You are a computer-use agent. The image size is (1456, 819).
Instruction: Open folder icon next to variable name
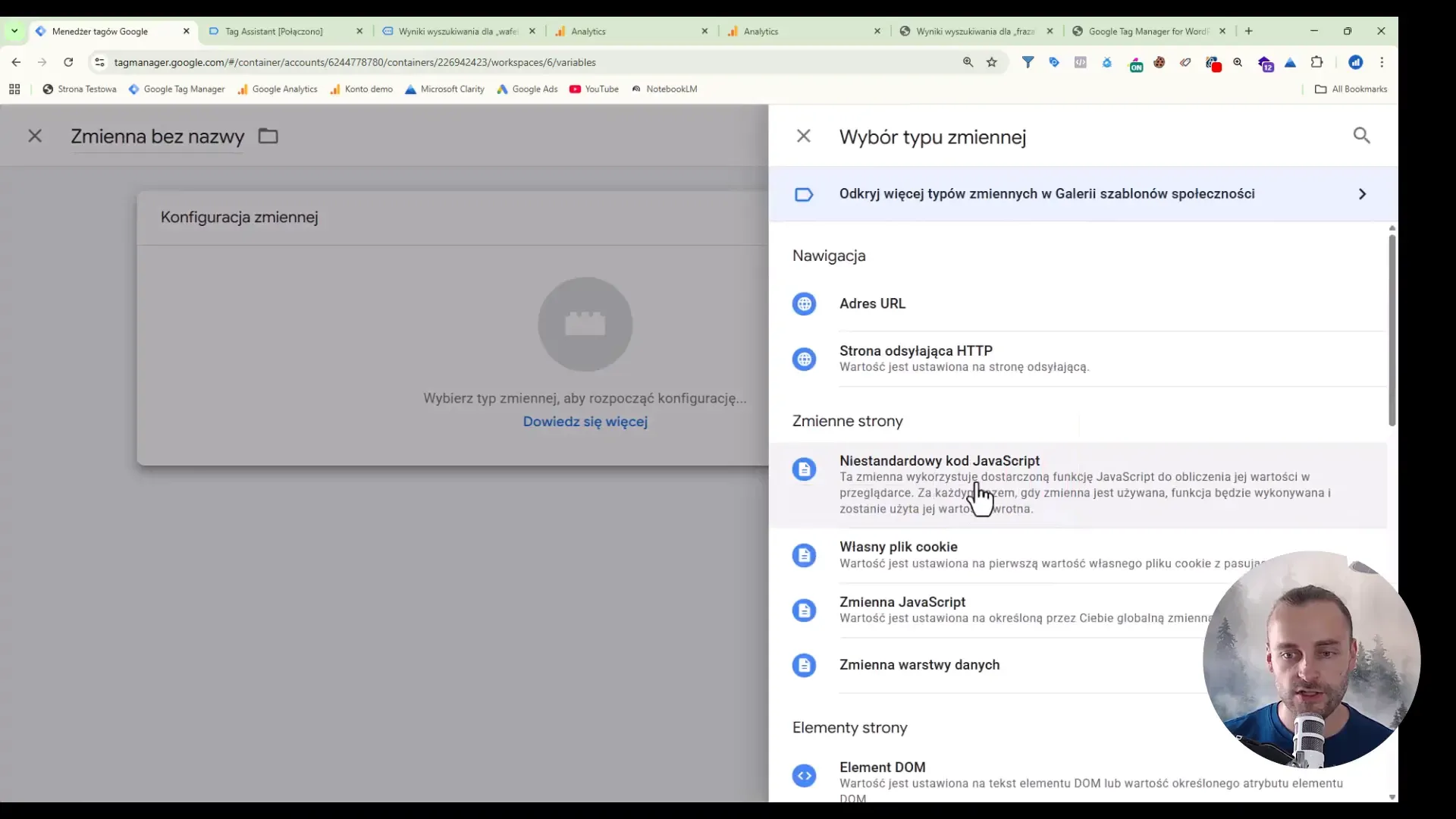click(268, 136)
